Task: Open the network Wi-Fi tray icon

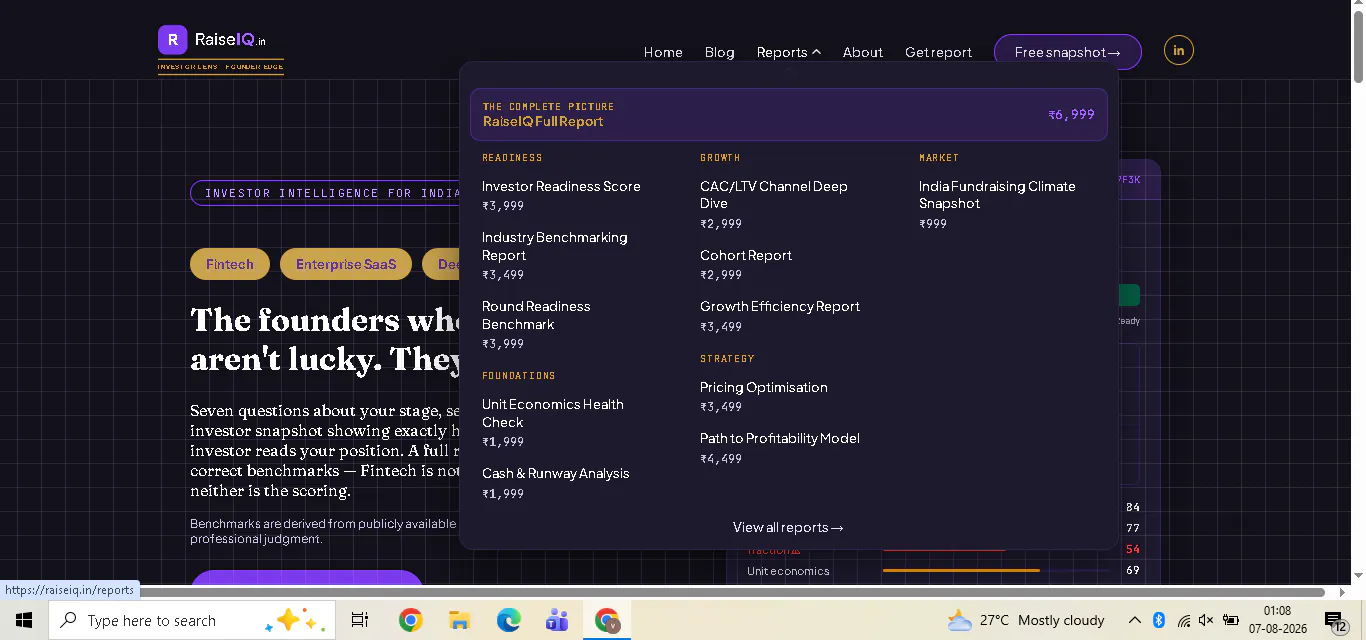Action: coord(1183,620)
